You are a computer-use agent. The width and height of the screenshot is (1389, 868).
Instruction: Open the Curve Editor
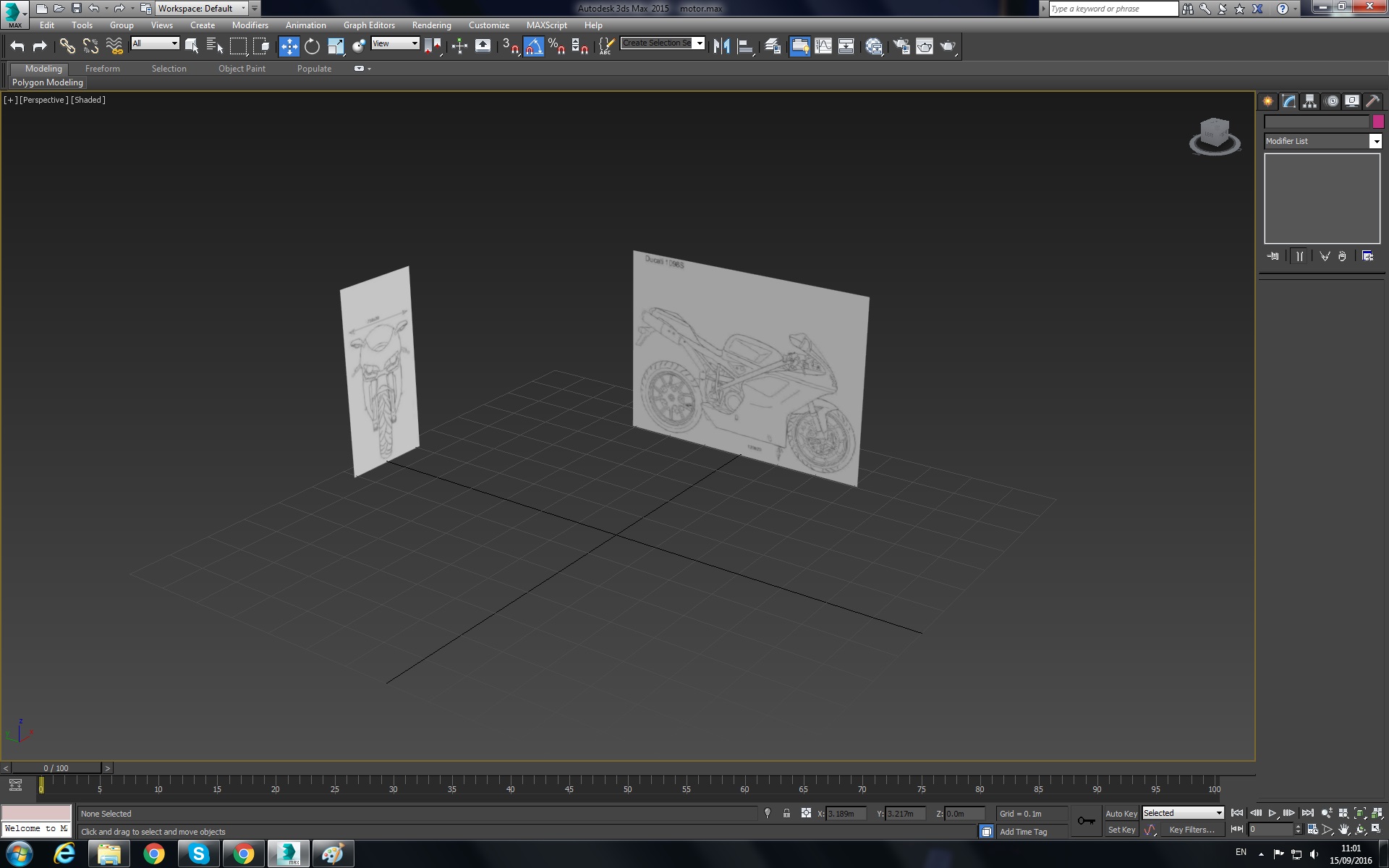[x=823, y=46]
